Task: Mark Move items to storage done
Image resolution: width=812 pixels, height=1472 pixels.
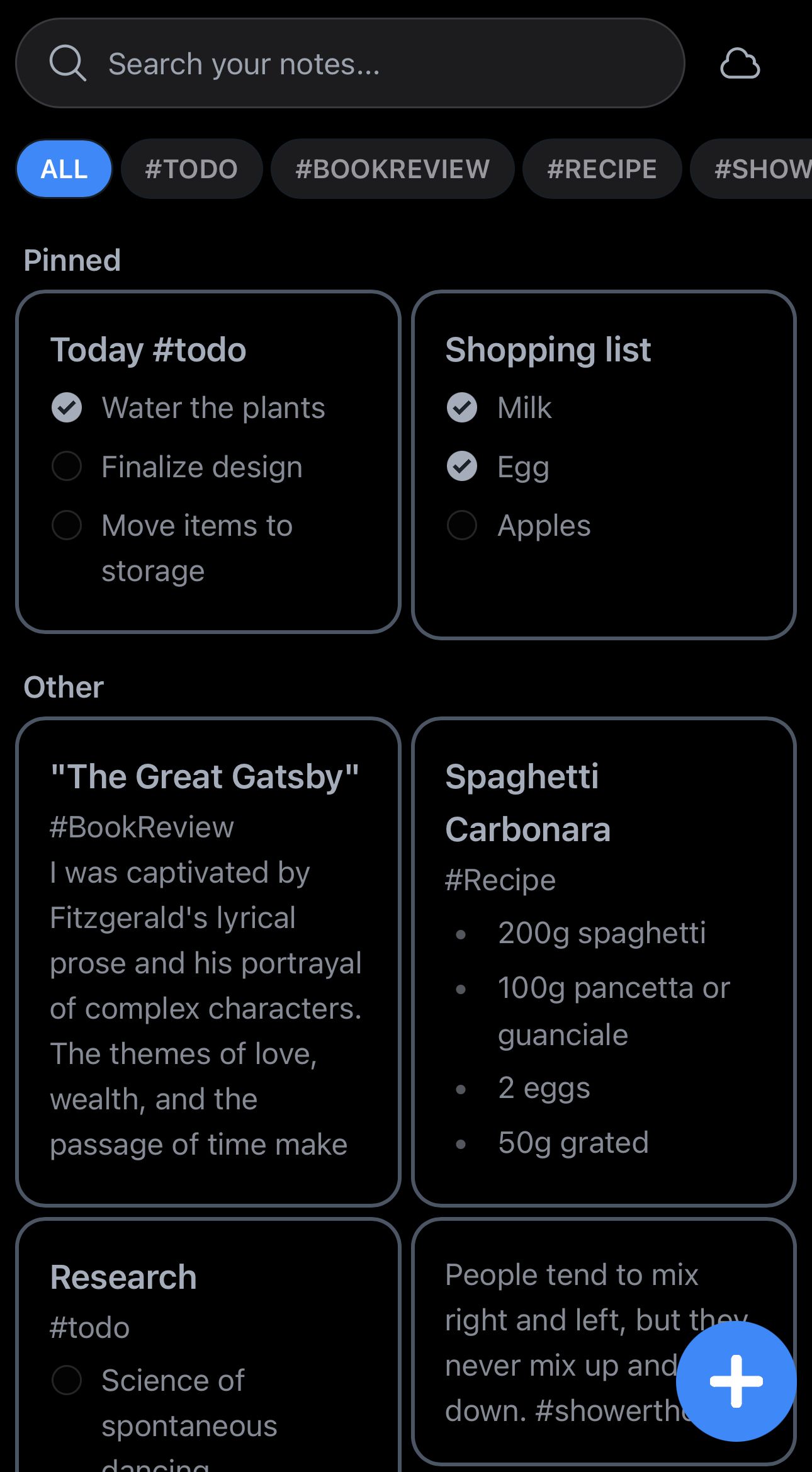Action: (67, 525)
